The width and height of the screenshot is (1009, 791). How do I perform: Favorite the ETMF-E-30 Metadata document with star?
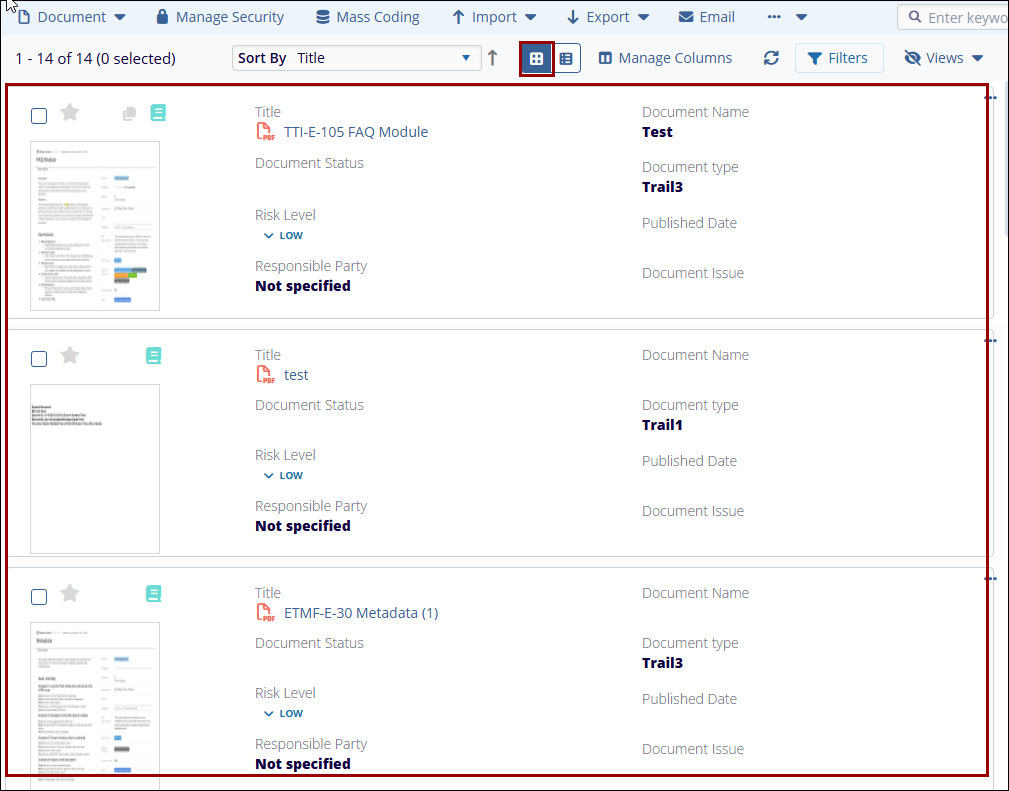(69, 594)
